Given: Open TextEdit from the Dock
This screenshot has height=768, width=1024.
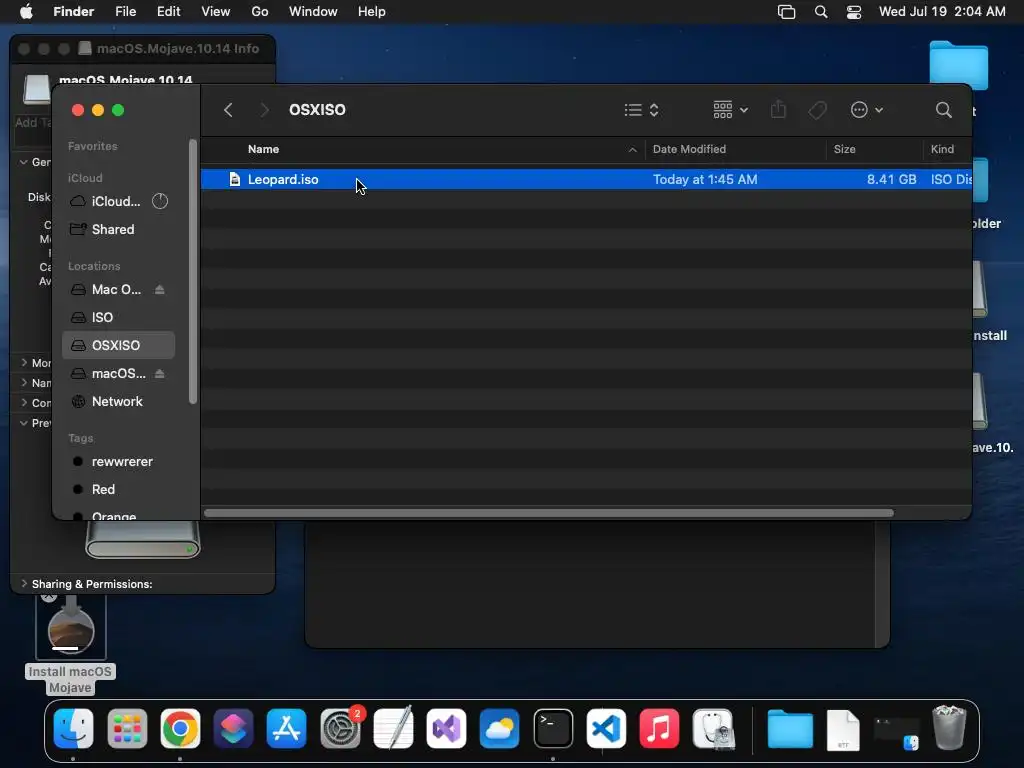Looking at the screenshot, I should [x=393, y=728].
